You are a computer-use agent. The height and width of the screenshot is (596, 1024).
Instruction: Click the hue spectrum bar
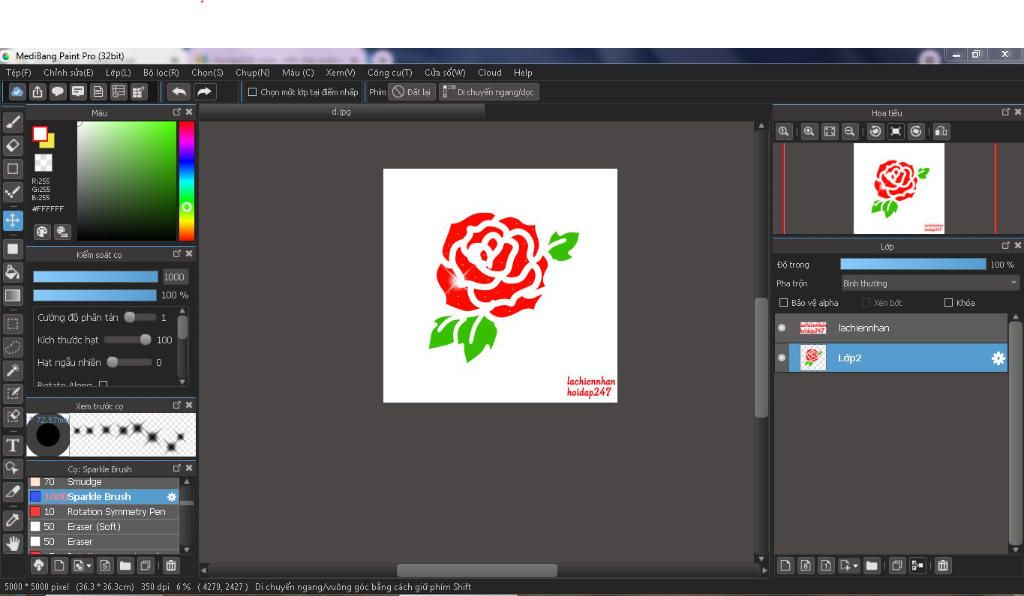pyautogui.click(x=186, y=181)
